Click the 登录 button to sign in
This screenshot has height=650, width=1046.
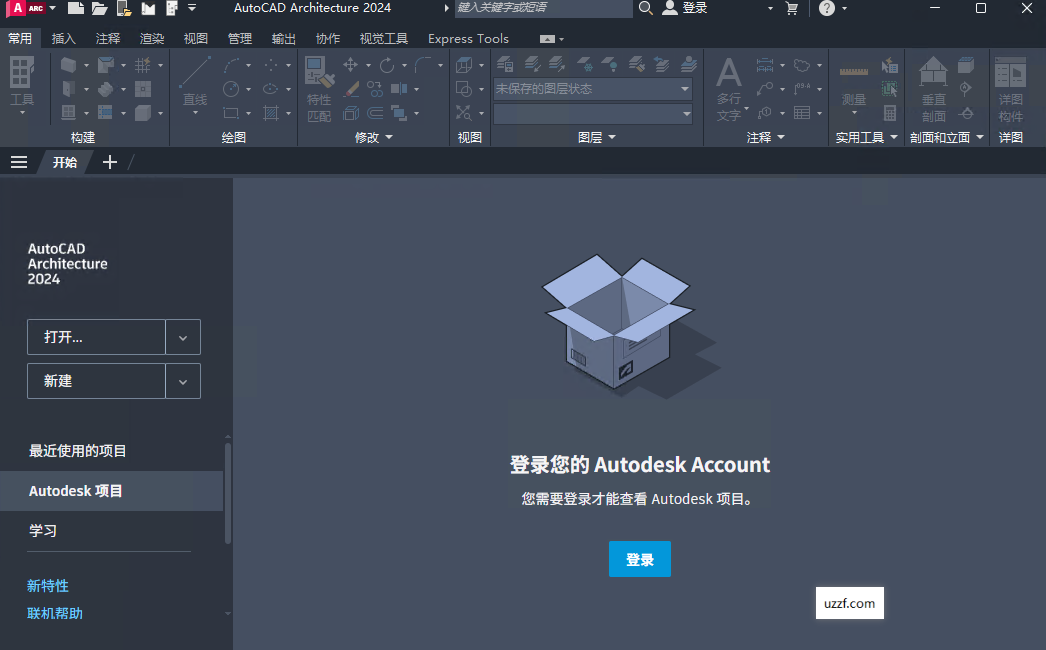tap(639, 559)
